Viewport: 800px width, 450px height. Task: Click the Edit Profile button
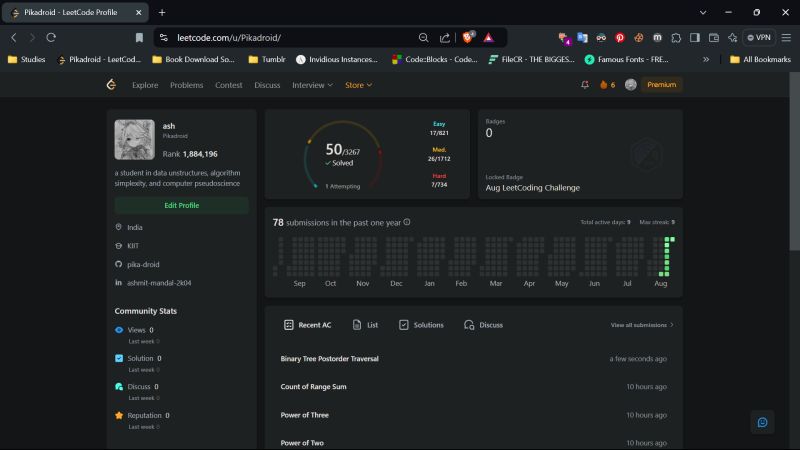click(182, 205)
